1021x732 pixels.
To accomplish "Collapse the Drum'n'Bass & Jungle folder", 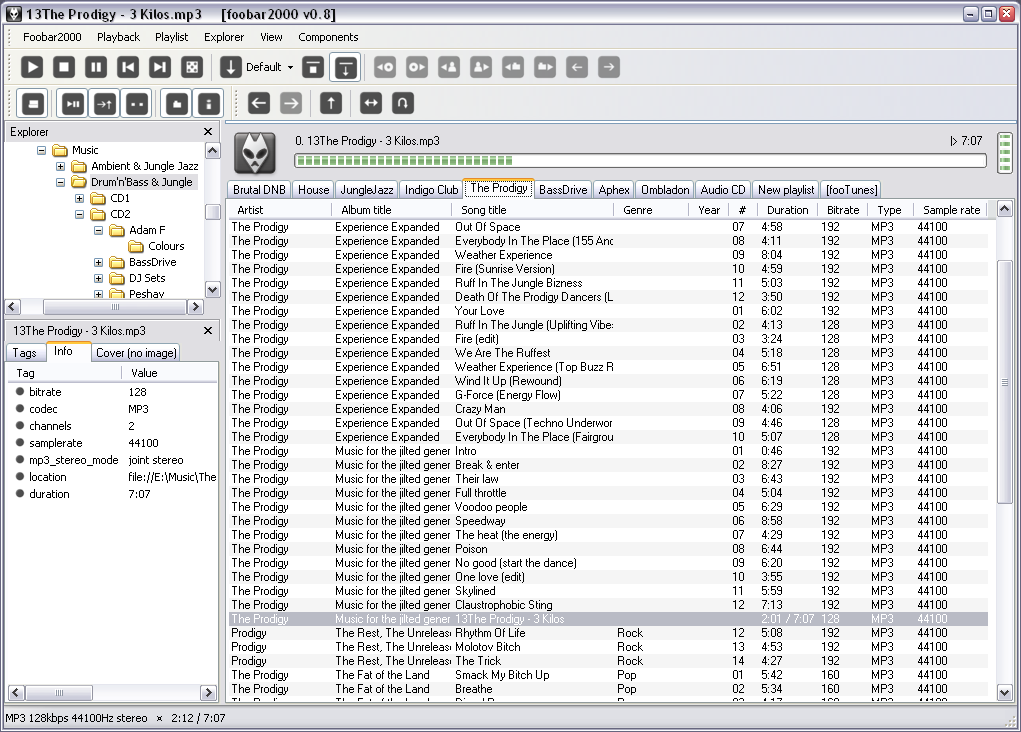I will click(x=60, y=182).
